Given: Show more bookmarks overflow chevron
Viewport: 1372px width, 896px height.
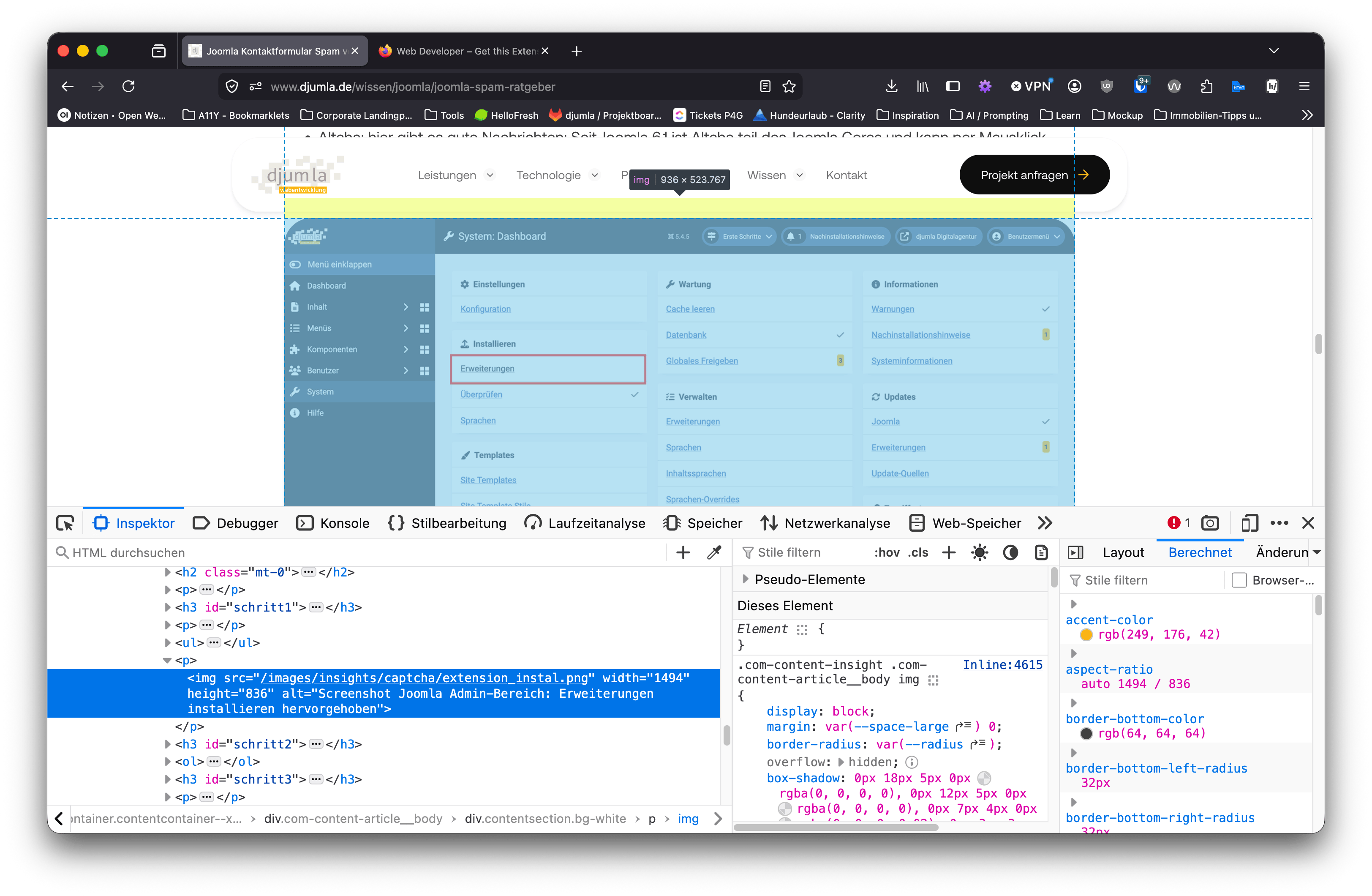Looking at the screenshot, I should [x=1307, y=115].
